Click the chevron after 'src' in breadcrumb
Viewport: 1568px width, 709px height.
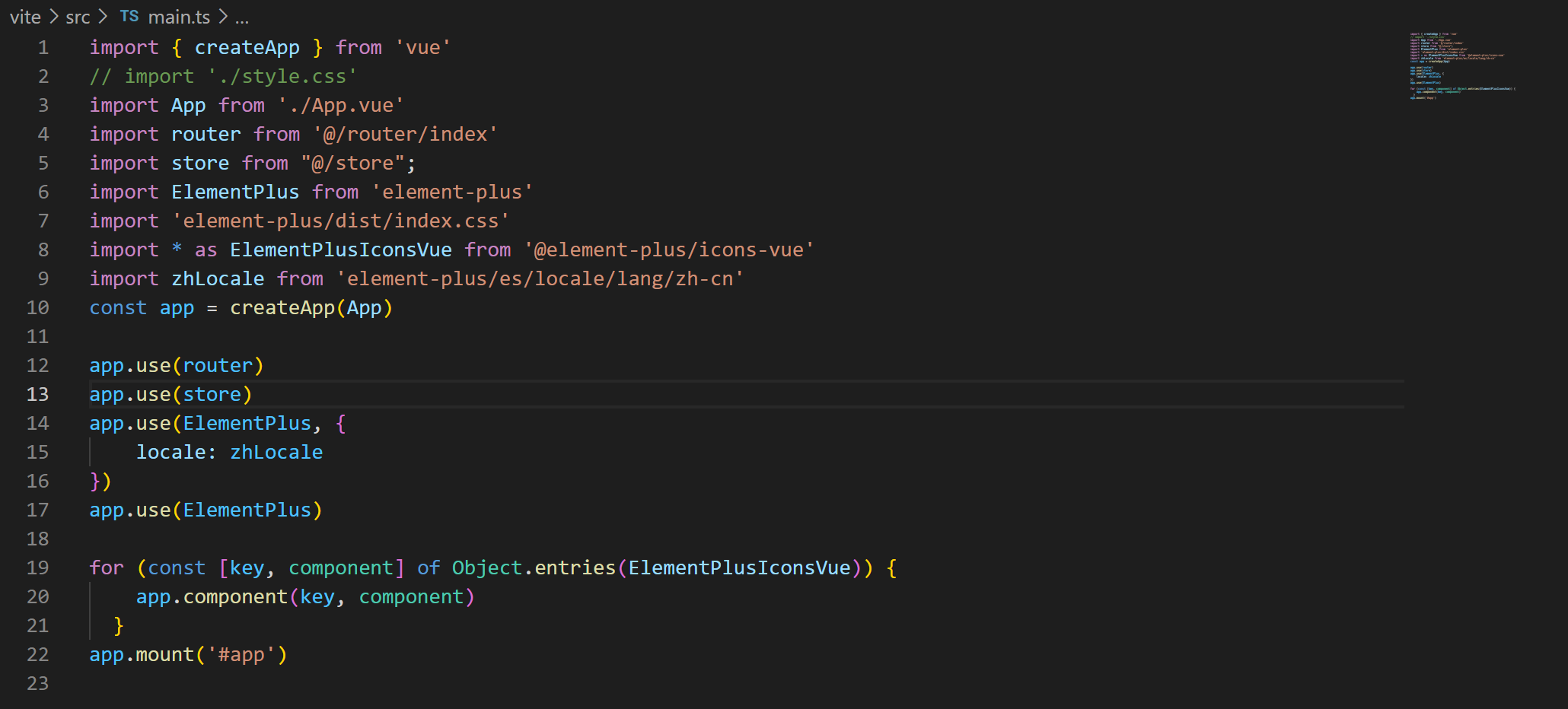103,16
